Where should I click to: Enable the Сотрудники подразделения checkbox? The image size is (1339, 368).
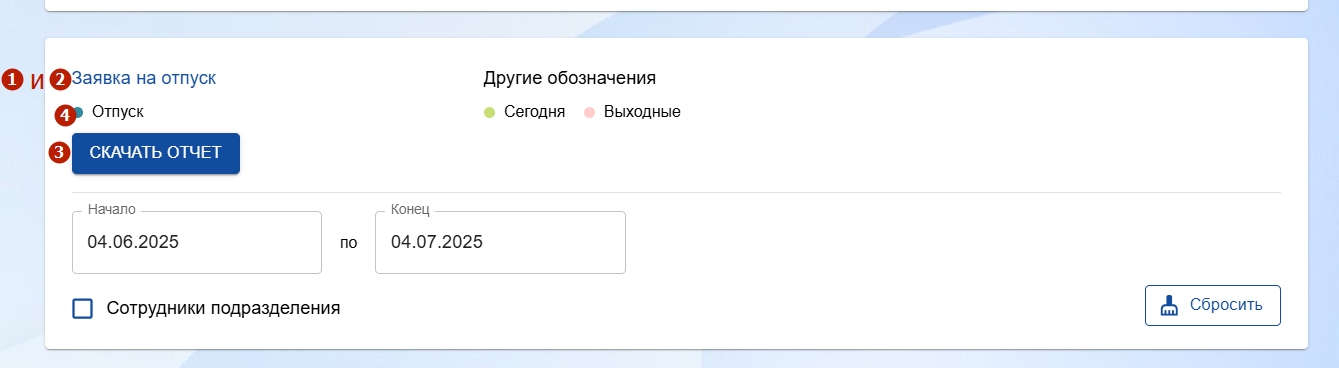[83, 308]
